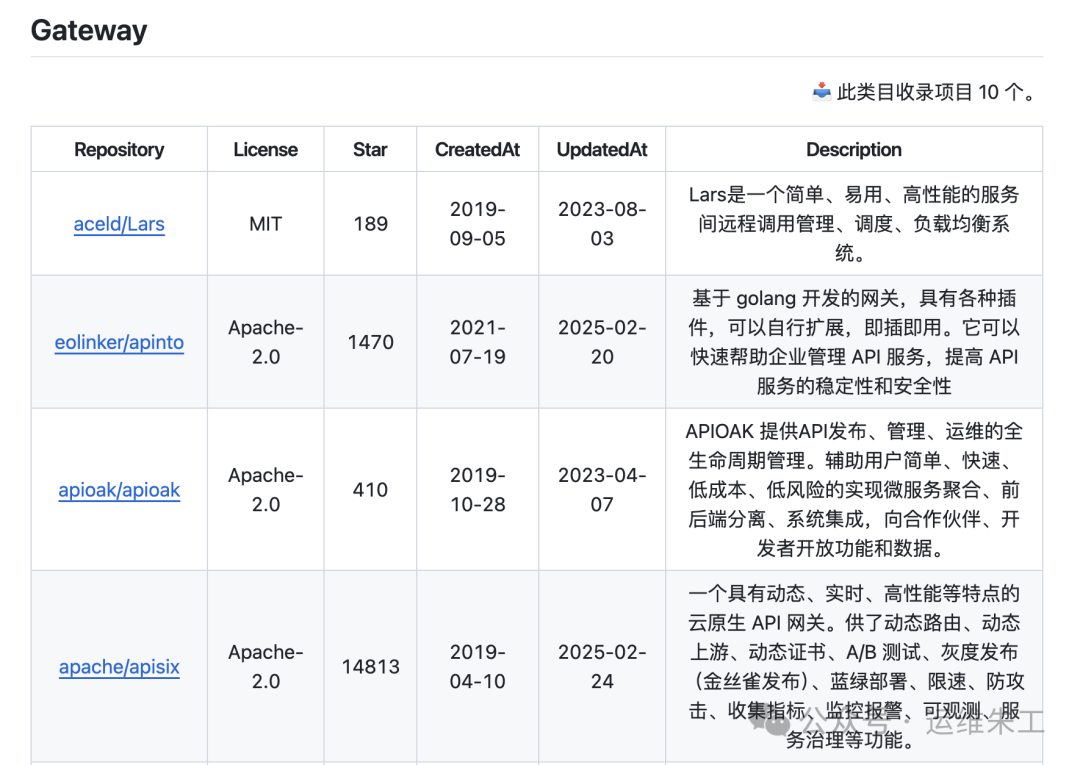Select the Apache-2.0 license in apioak/apioak row
This screenshot has width=1080, height=765.
266,490
